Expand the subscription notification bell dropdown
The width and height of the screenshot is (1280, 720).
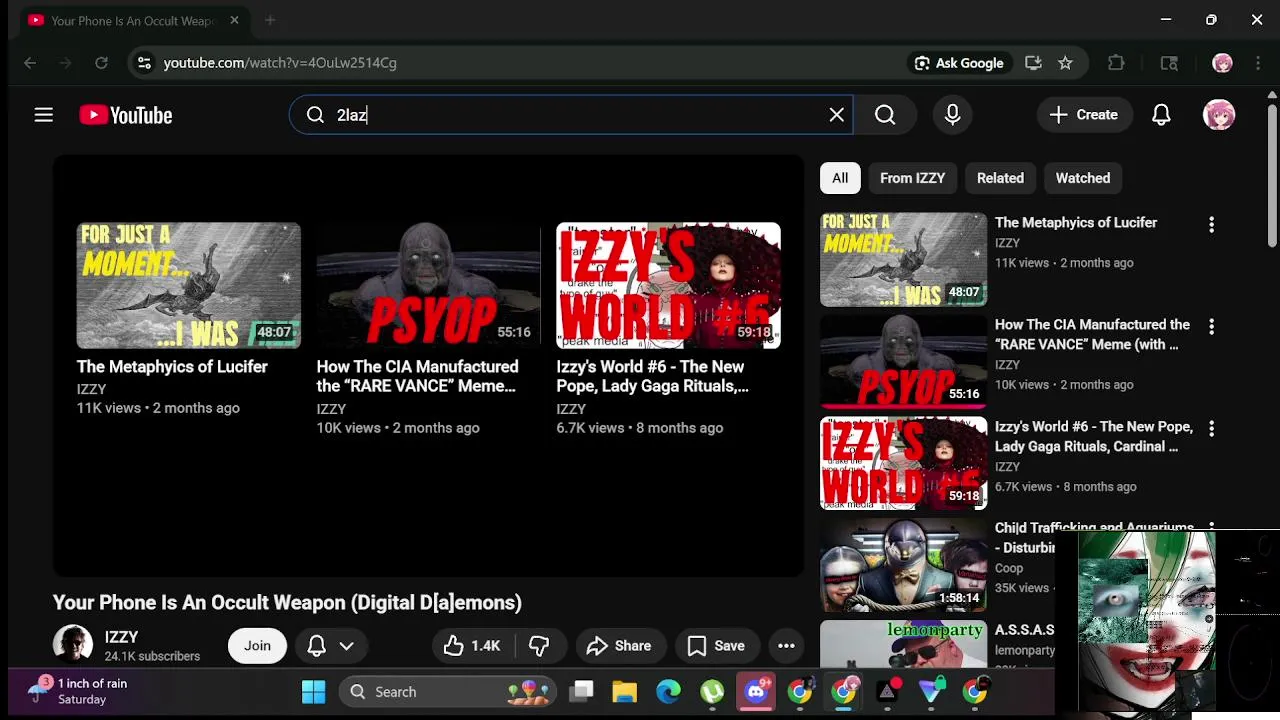[331, 646]
